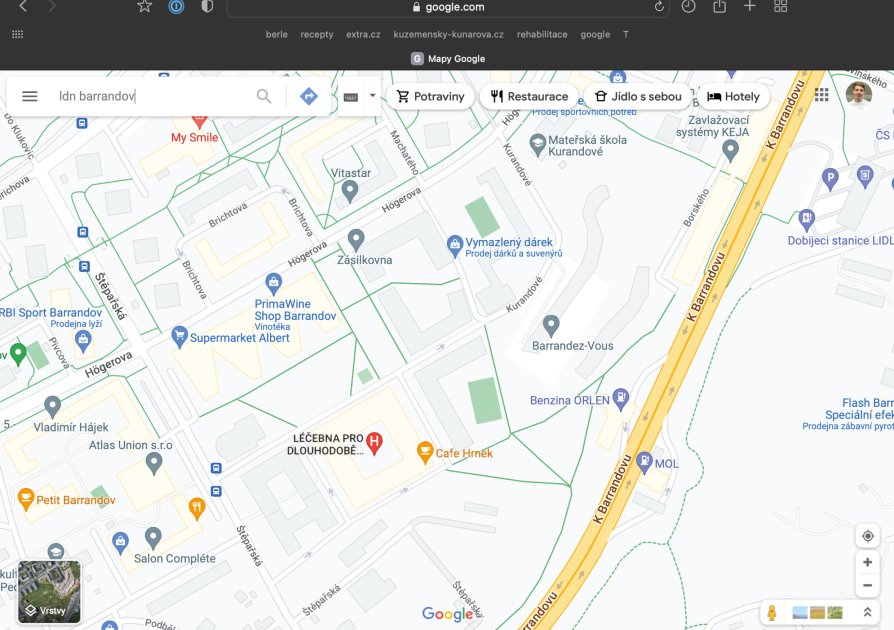Viewport: 894px width, 630px height.
Task: Zoom in with the plus button
Action: (x=867, y=562)
